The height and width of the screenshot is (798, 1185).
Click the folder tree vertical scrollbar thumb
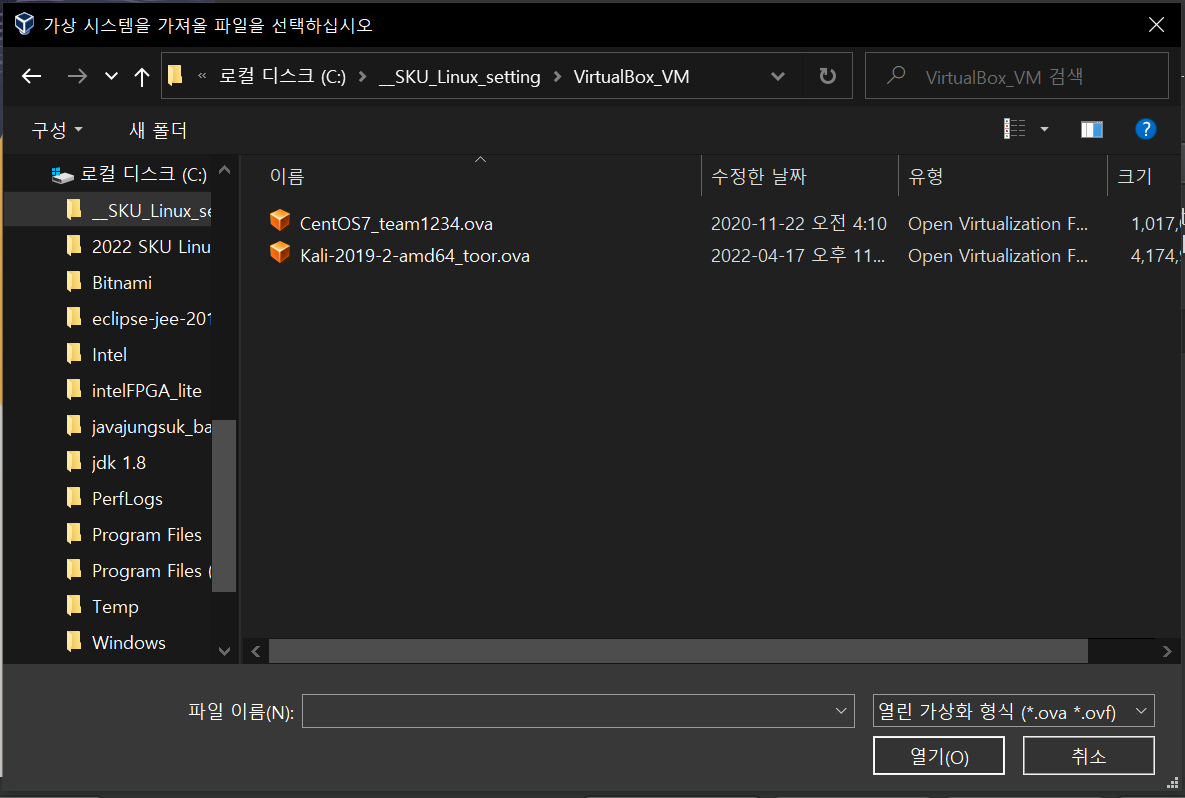point(224,506)
